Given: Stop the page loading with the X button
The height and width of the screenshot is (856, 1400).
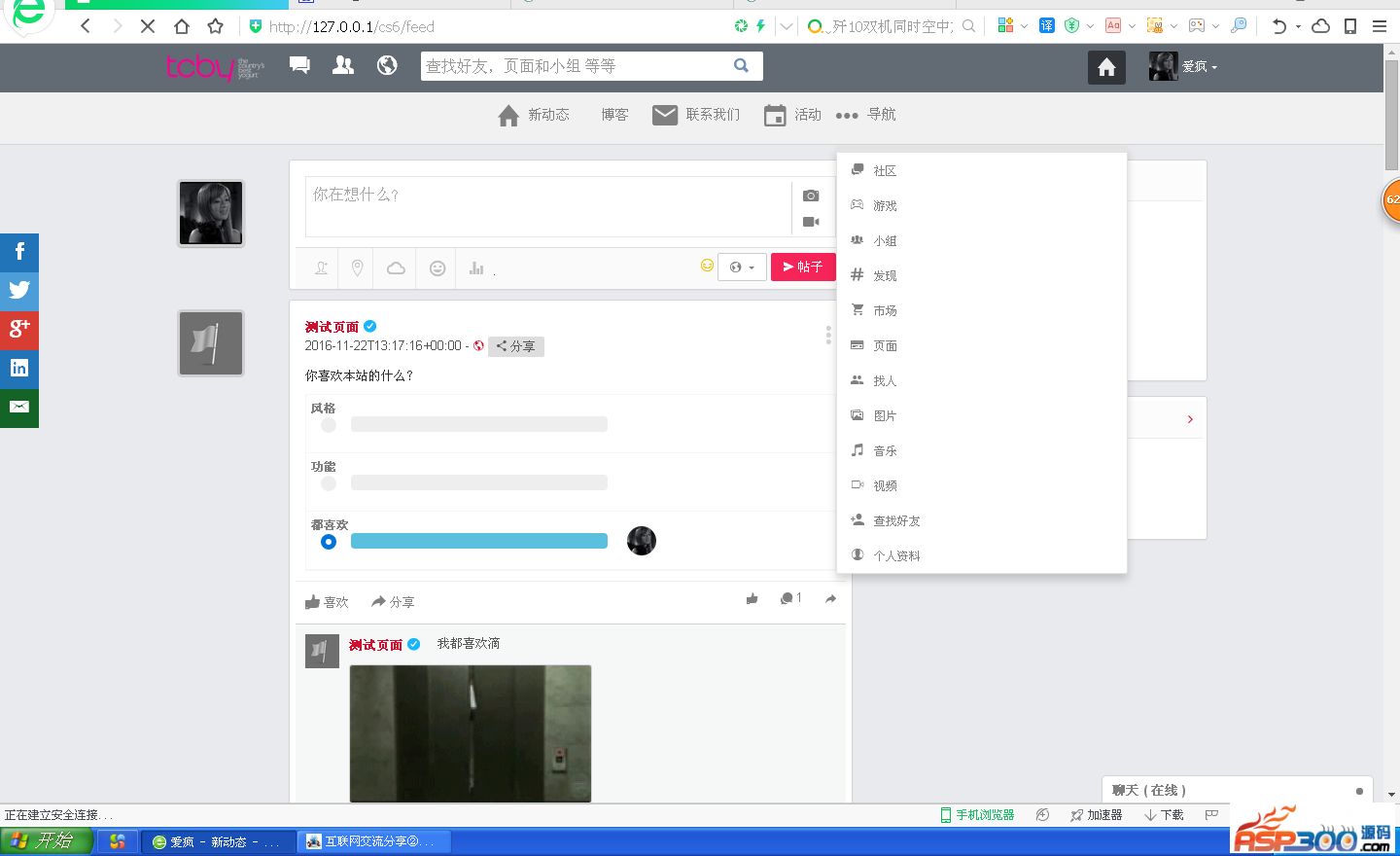Looking at the screenshot, I should [x=148, y=26].
